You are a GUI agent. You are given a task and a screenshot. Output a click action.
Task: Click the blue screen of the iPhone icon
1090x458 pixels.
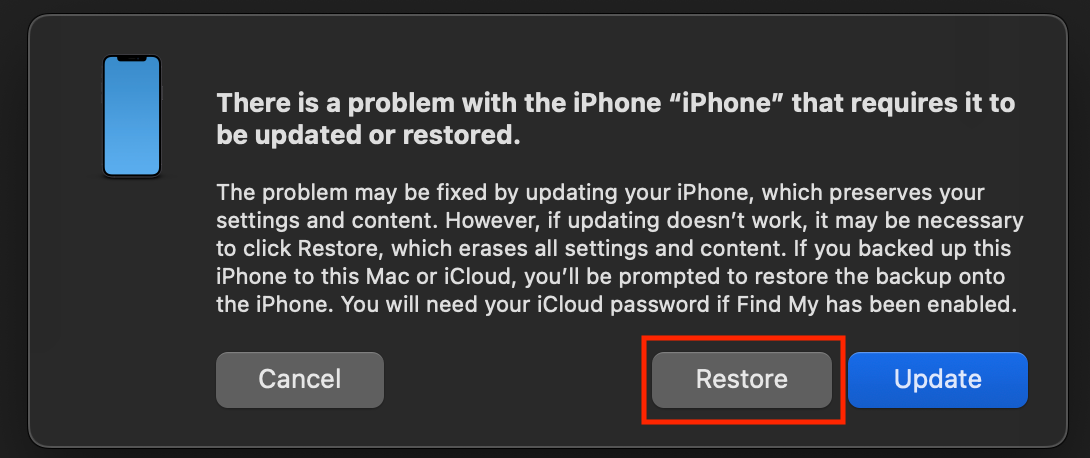[132, 118]
